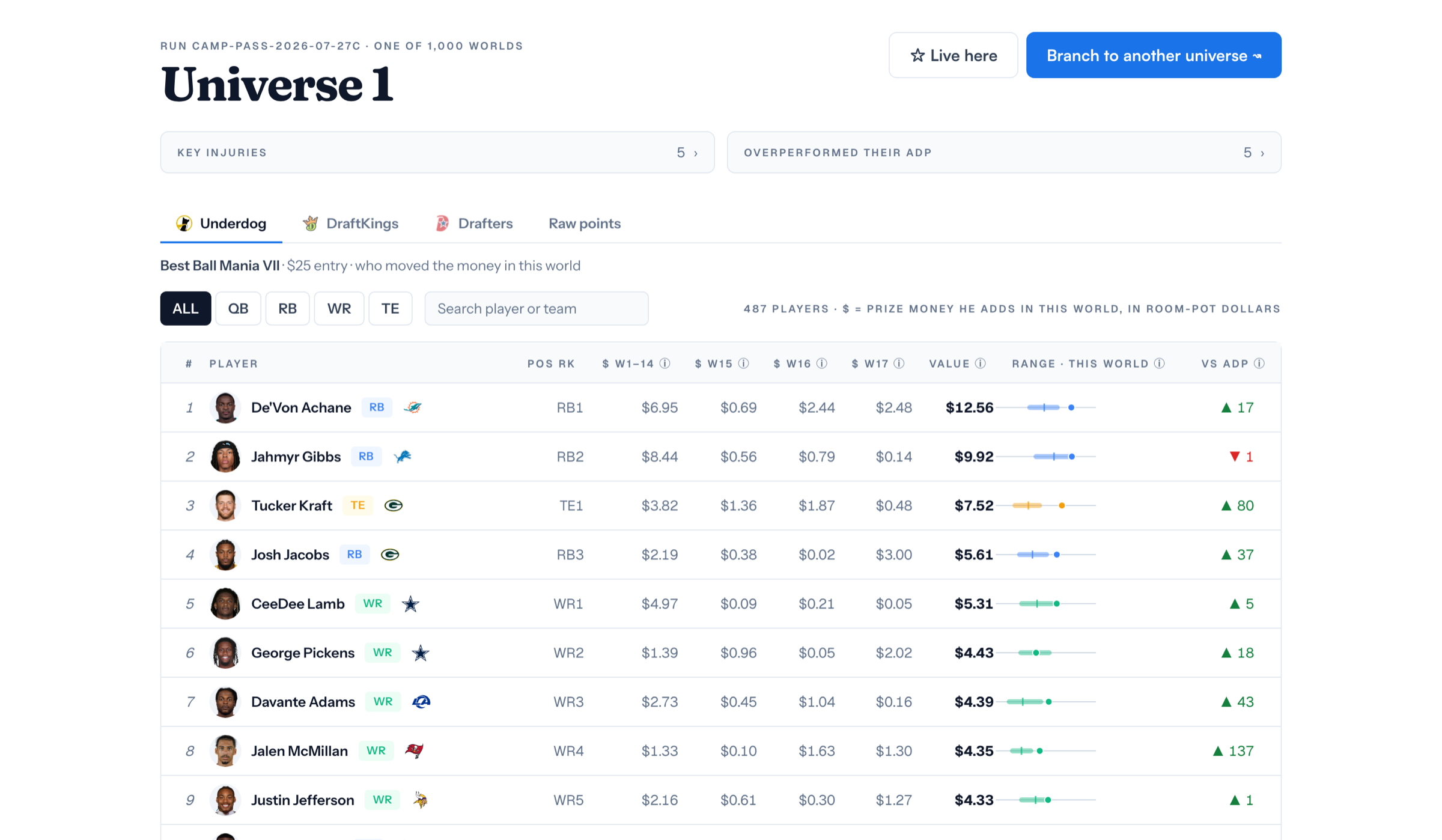Click the RB badge next to Jahmyr Gibbs
This screenshot has height=840, width=1442.
(x=366, y=457)
